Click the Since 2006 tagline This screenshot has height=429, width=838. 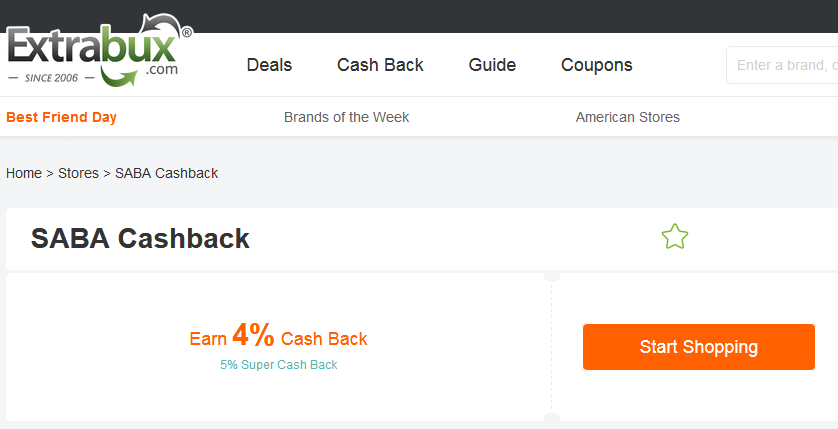pyautogui.click(x=52, y=77)
